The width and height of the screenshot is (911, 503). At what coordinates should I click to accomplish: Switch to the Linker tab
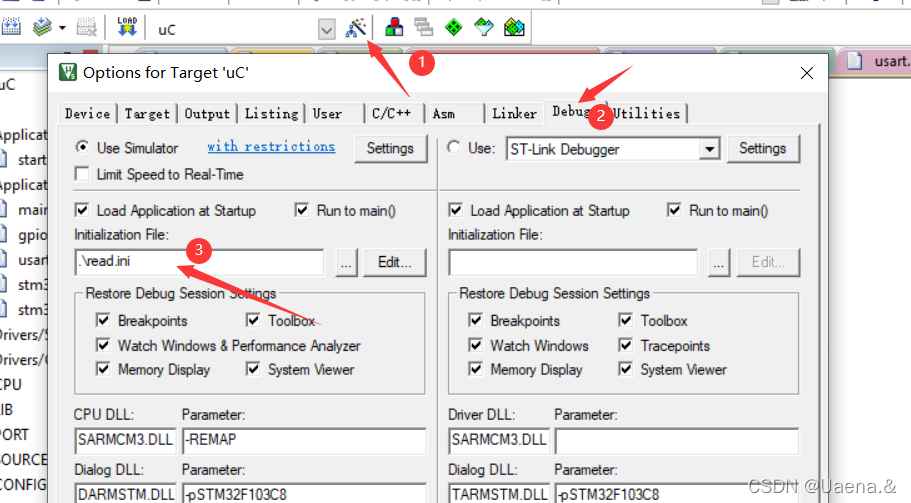pyautogui.click(x=515, y=114)
